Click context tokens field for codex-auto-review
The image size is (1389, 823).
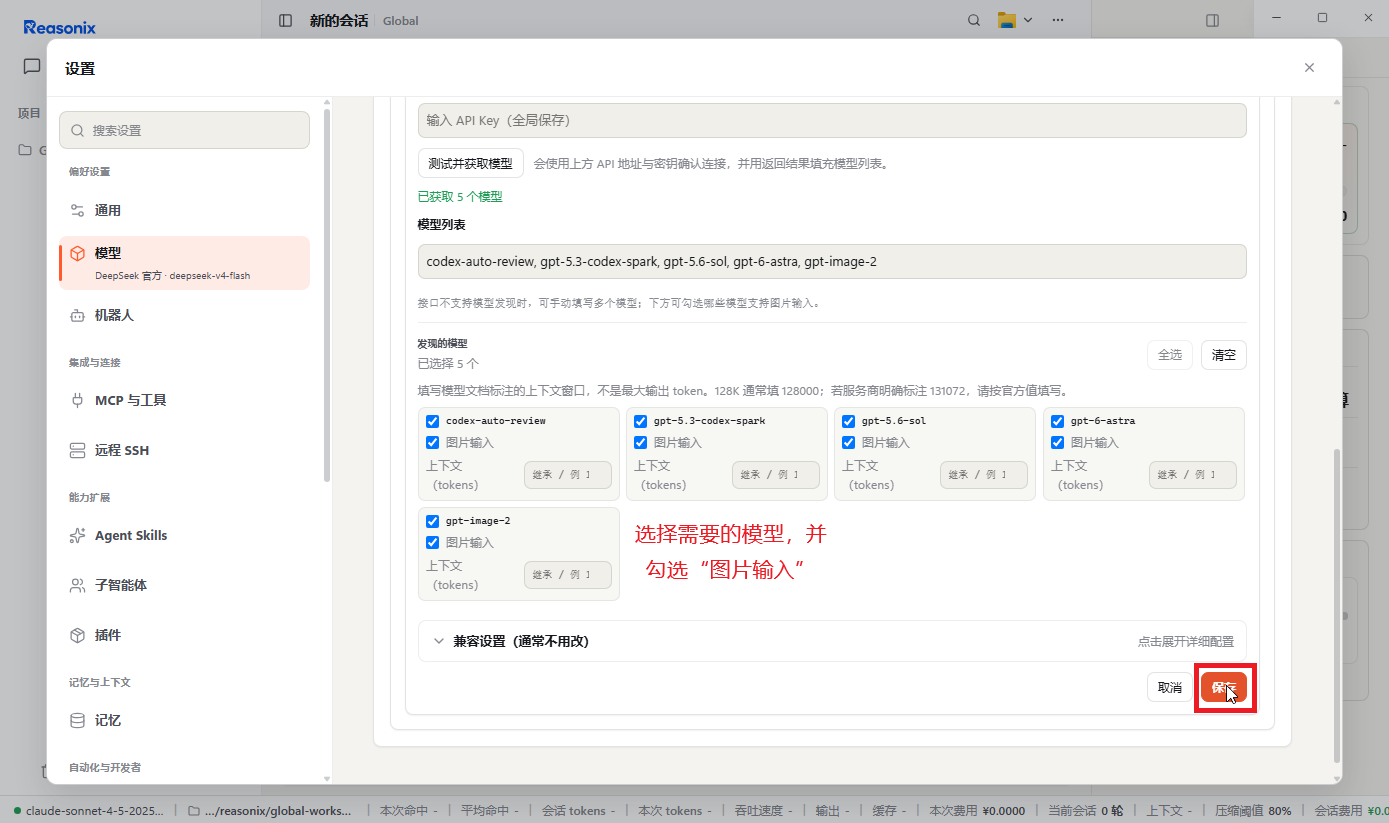pyautogui.click(x=568, y=475)
